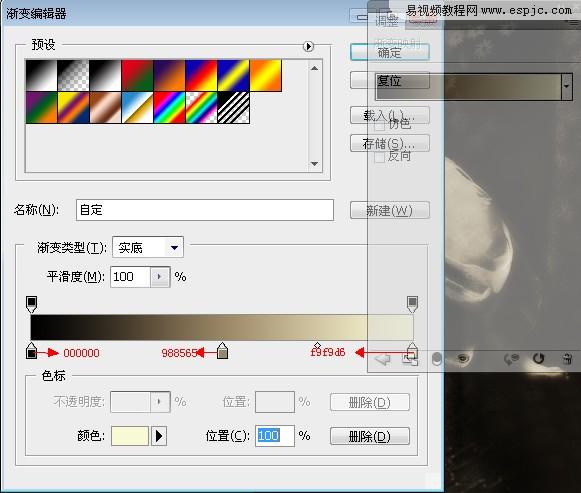
Task: Click the 位置(C) position field showing 100
Action: tap(275, 436)
